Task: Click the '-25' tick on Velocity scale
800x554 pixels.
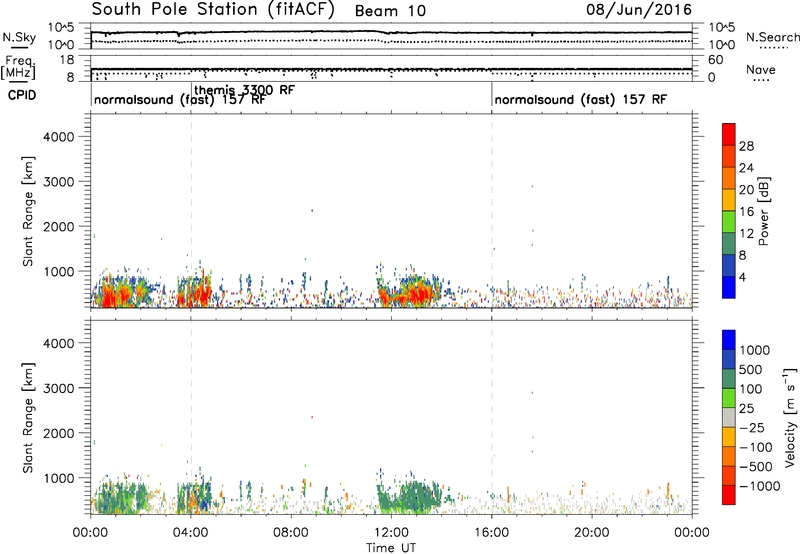Action: tap(752, 427)
